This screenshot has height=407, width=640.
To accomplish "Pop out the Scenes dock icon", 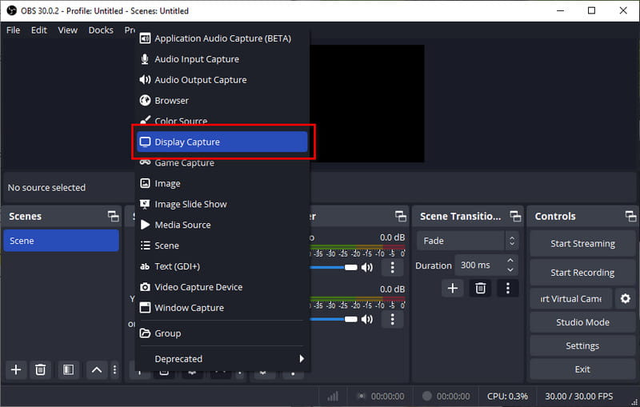I will (x=113, y=216).
